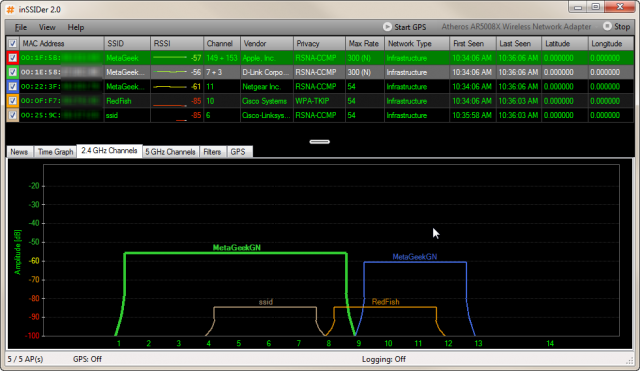
Task: Click the ssid SSID cell in table
Action: click(127, 115)
